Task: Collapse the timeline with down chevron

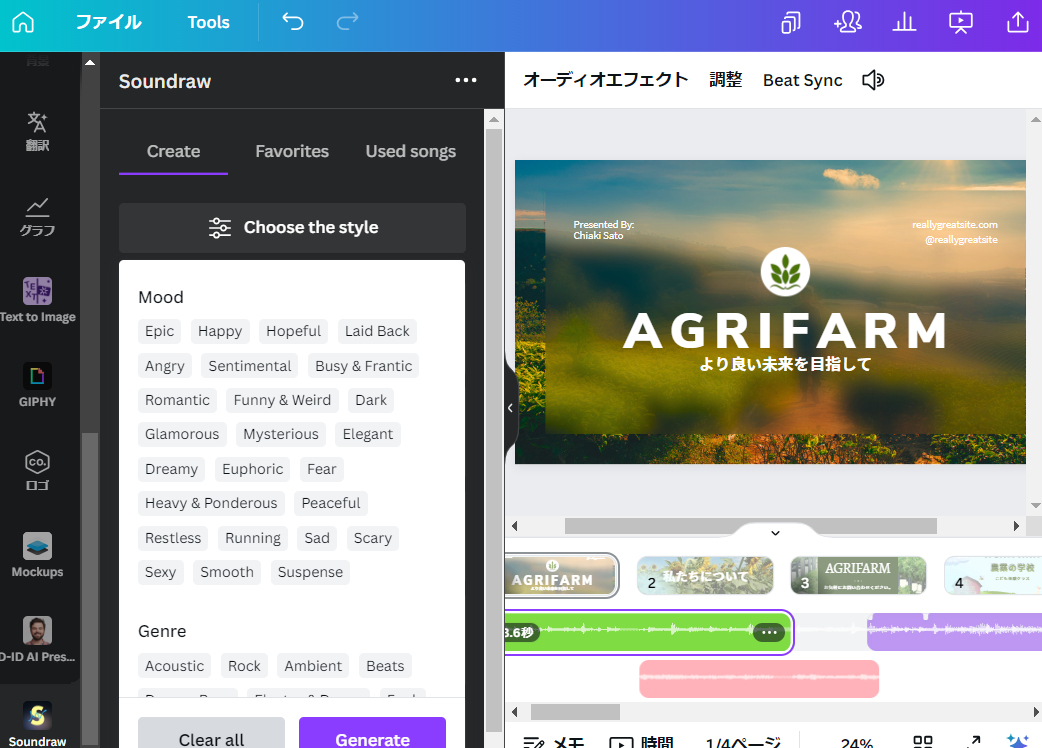Action: (775, 533)
